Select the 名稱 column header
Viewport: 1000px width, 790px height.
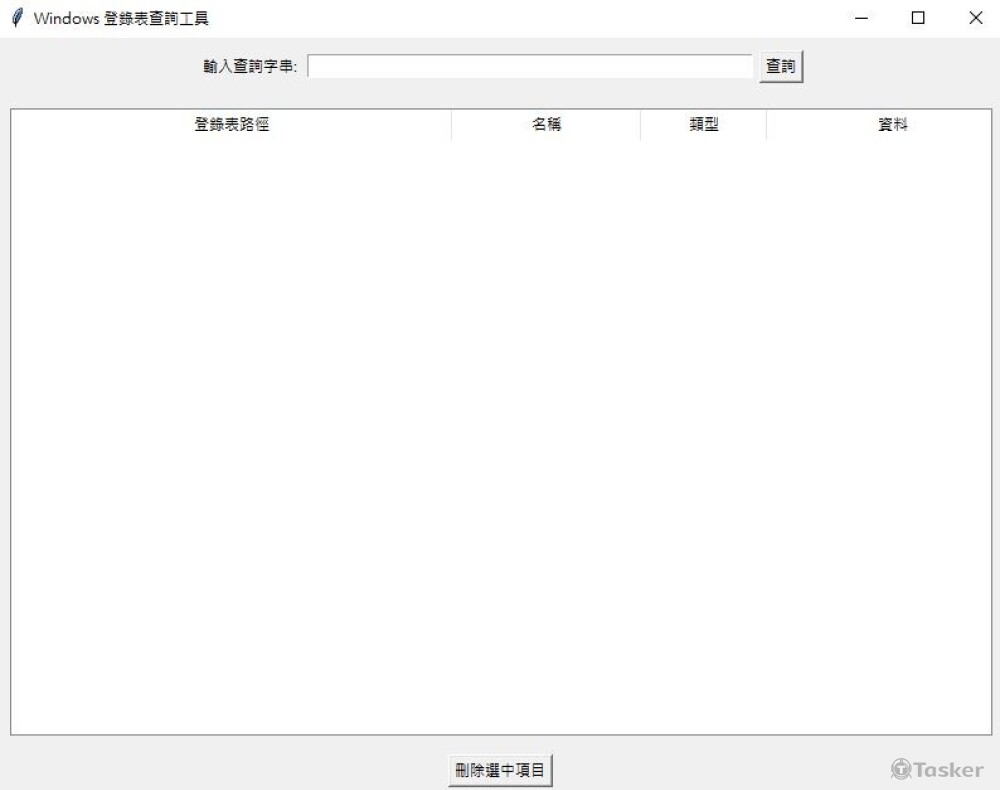point(546,124)
